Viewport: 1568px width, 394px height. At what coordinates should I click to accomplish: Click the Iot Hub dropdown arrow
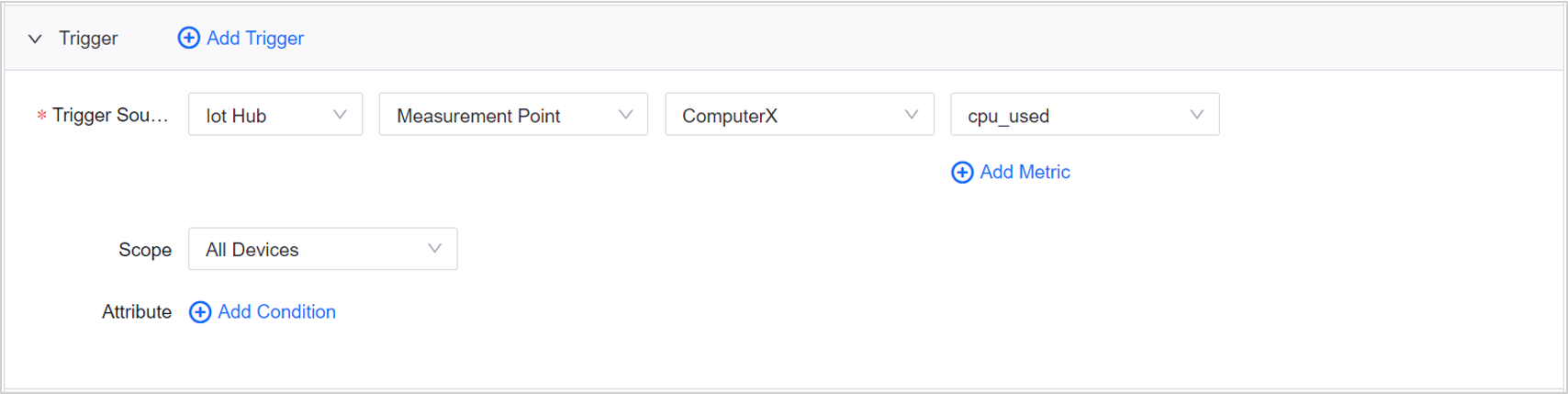click(340, 115)
